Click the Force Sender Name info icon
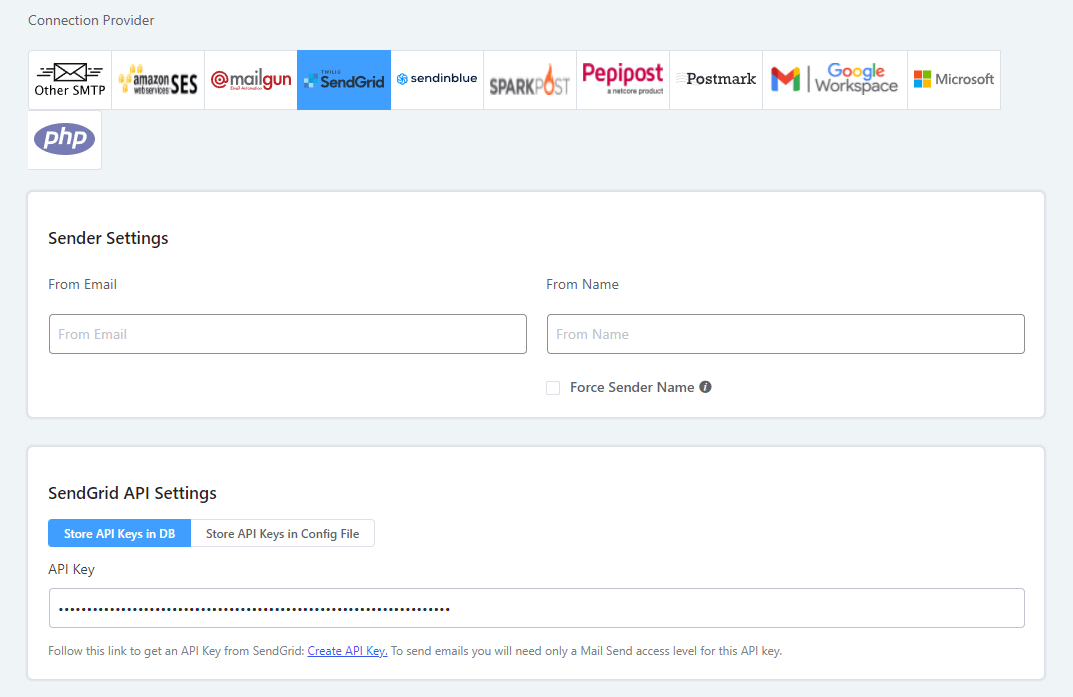The width and height of the screenshot is (1073, 697). tap(706, 387)
